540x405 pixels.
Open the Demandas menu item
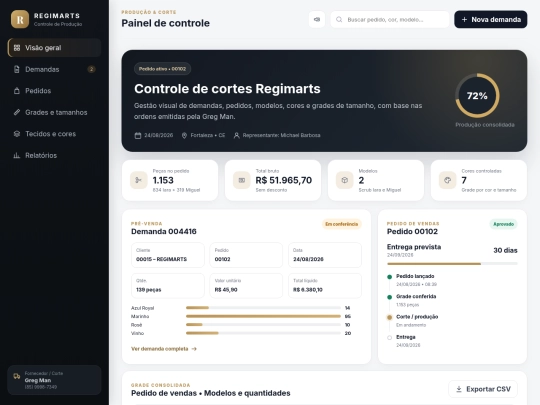click(54, 69)
